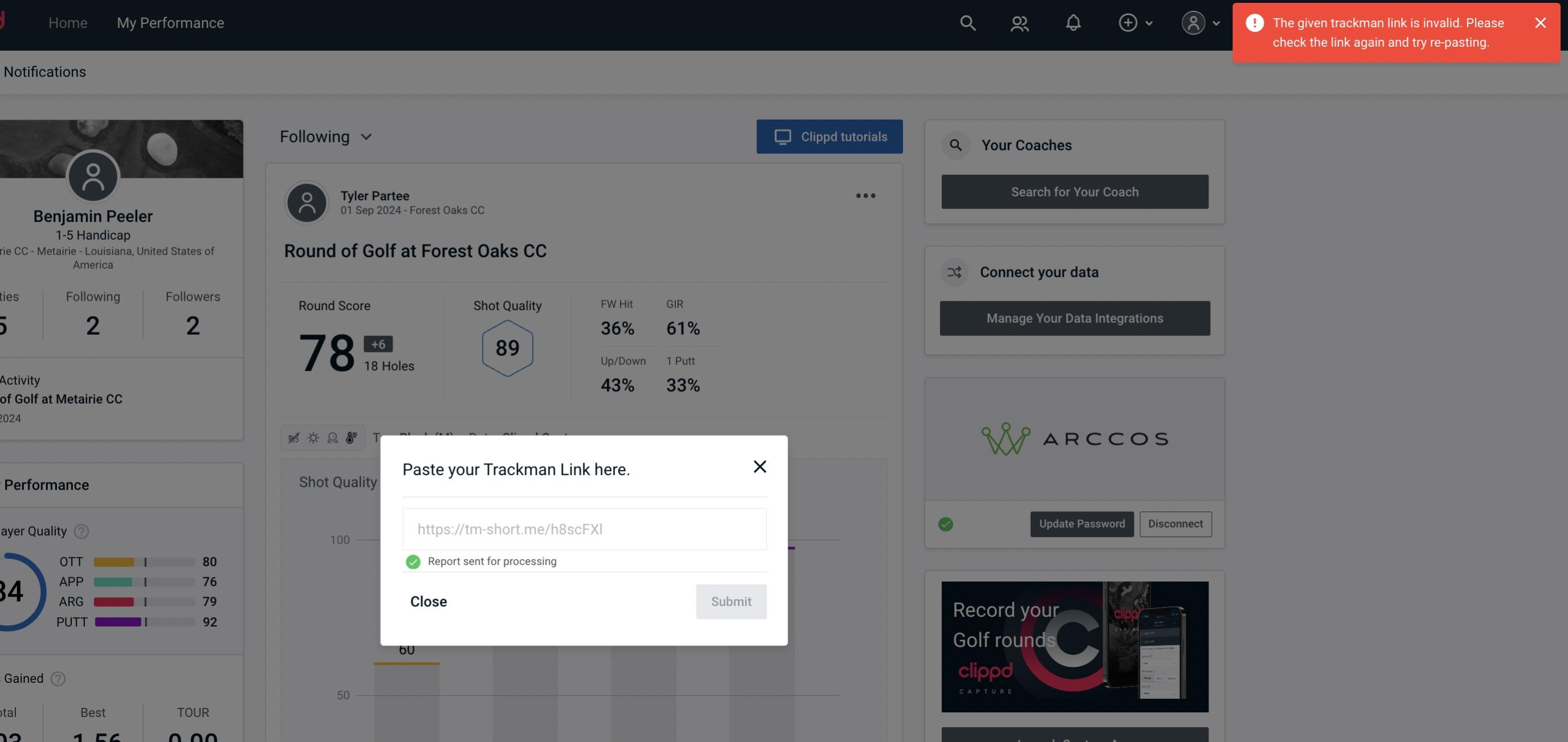Click the people/community icon
The image size is (1568, 742).
pyautogui.click(x=1019, y=22)
